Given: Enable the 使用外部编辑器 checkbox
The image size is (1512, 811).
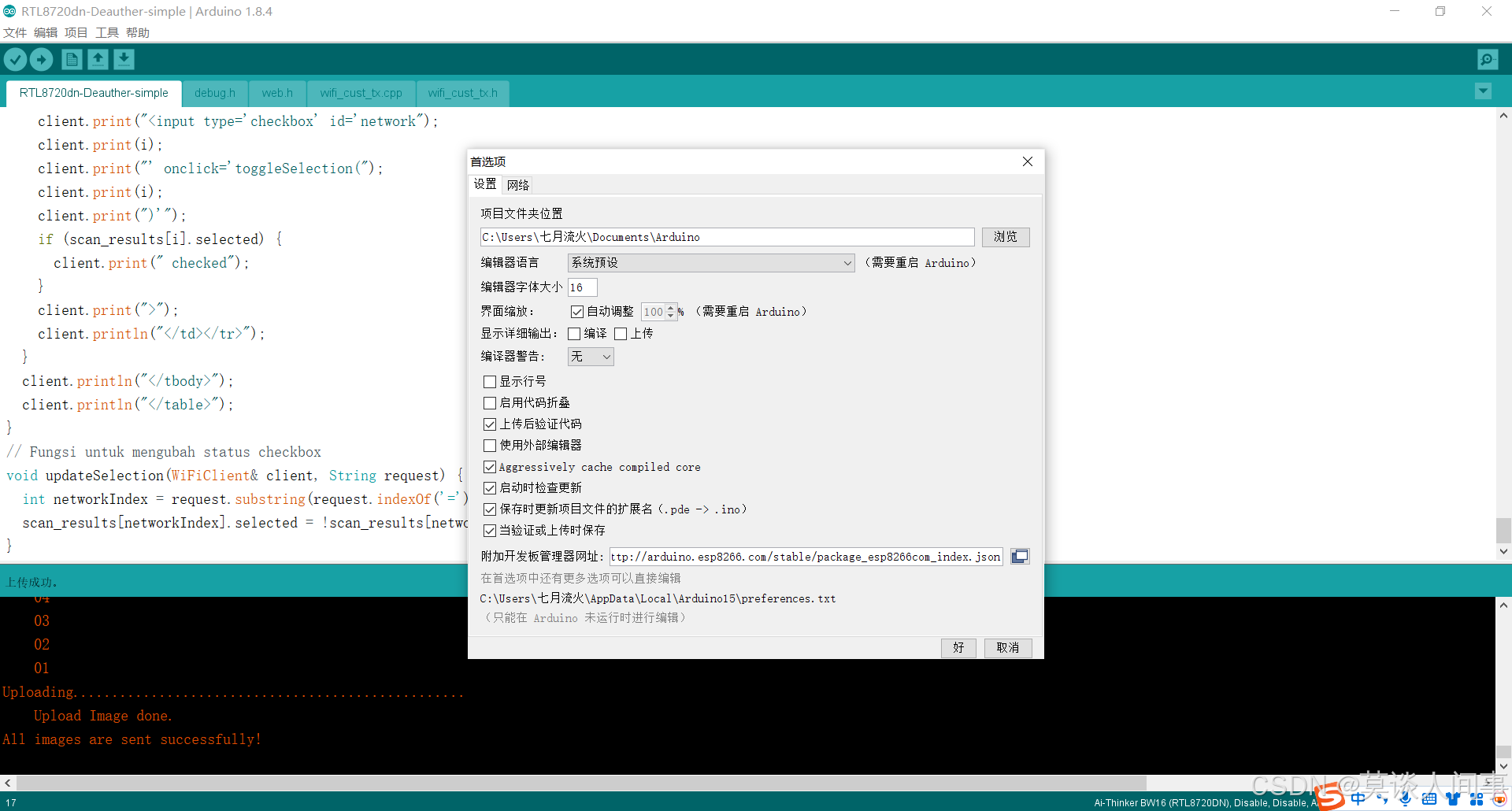Looking at the screenshot, I should coord(490,446).
